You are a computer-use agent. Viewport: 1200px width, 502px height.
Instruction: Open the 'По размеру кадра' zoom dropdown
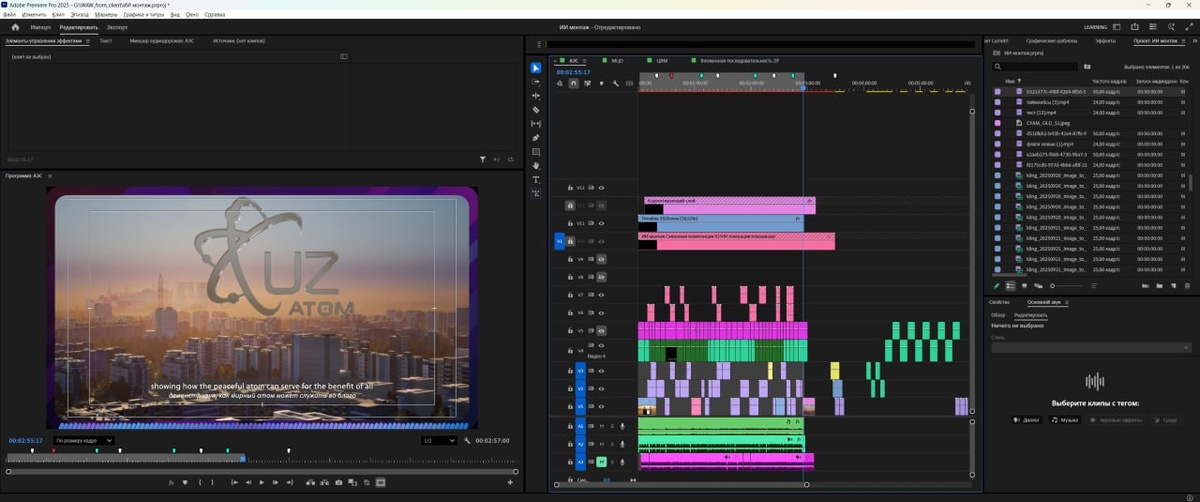pyautogui.click(x=83, y=440)
